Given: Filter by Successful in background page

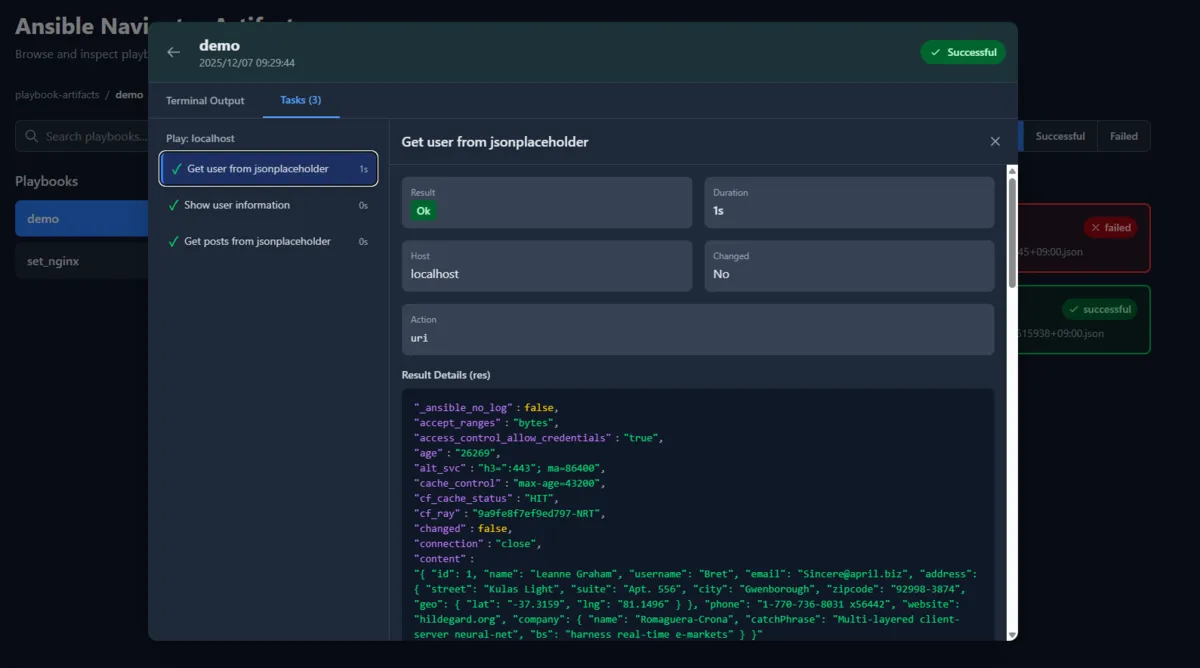Looking at the screenshot, I should point(1060,136).
